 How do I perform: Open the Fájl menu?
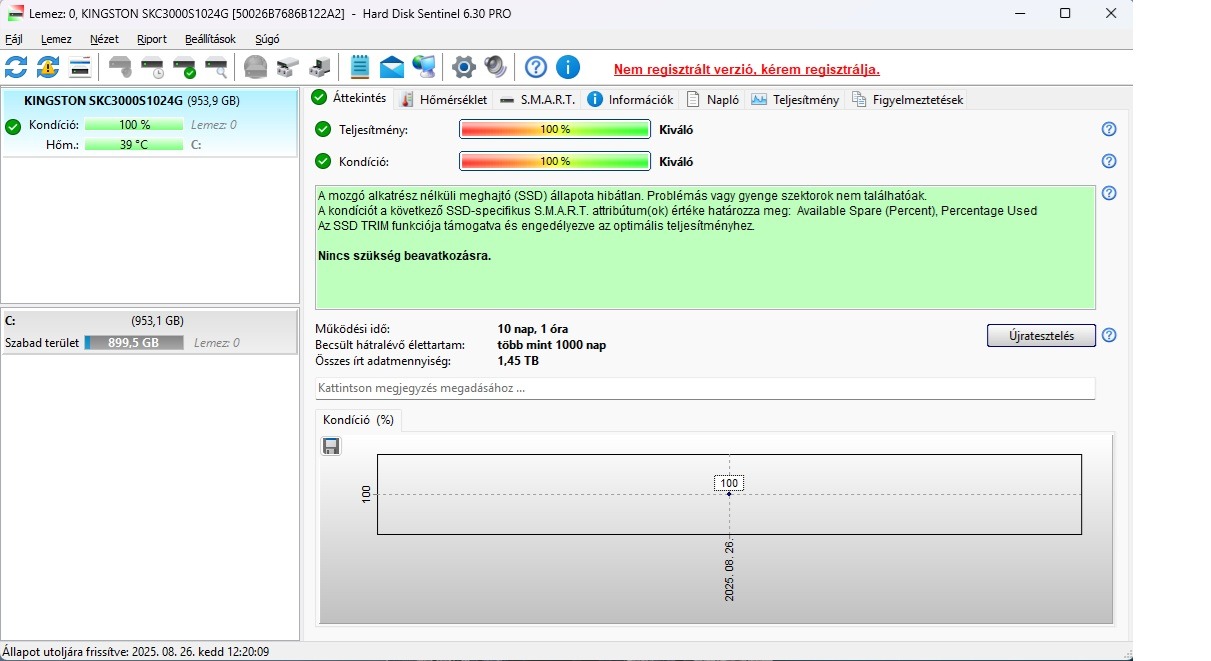click(14, 39)
